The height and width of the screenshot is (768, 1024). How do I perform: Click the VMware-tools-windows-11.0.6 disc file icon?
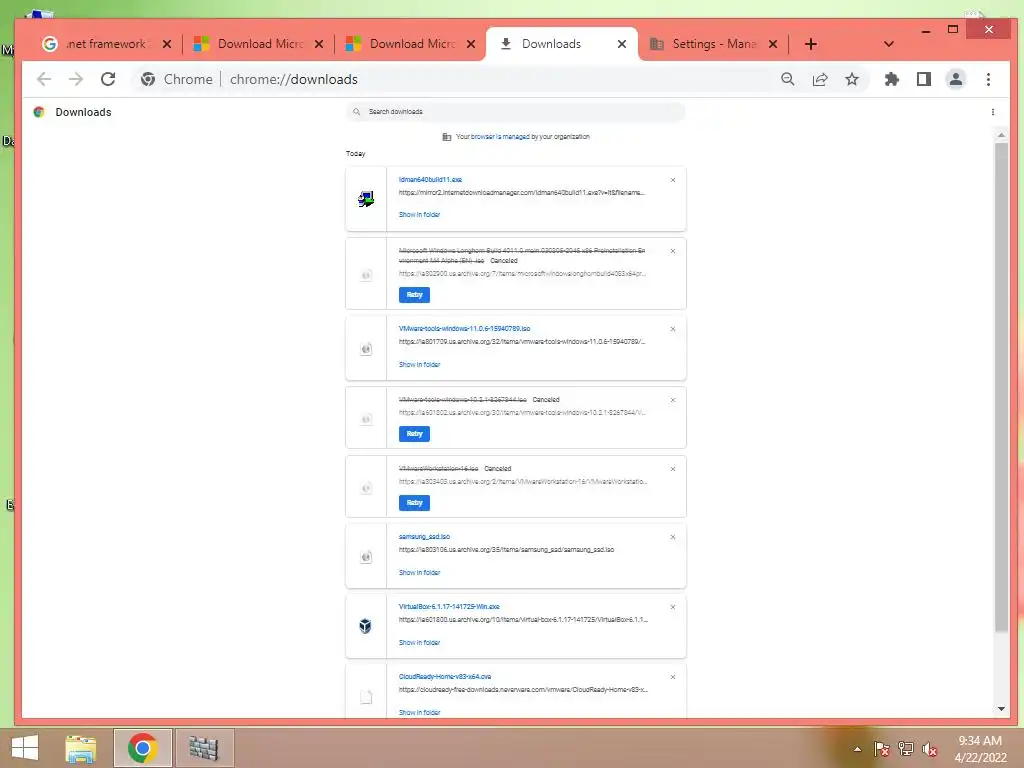(366, 349)
